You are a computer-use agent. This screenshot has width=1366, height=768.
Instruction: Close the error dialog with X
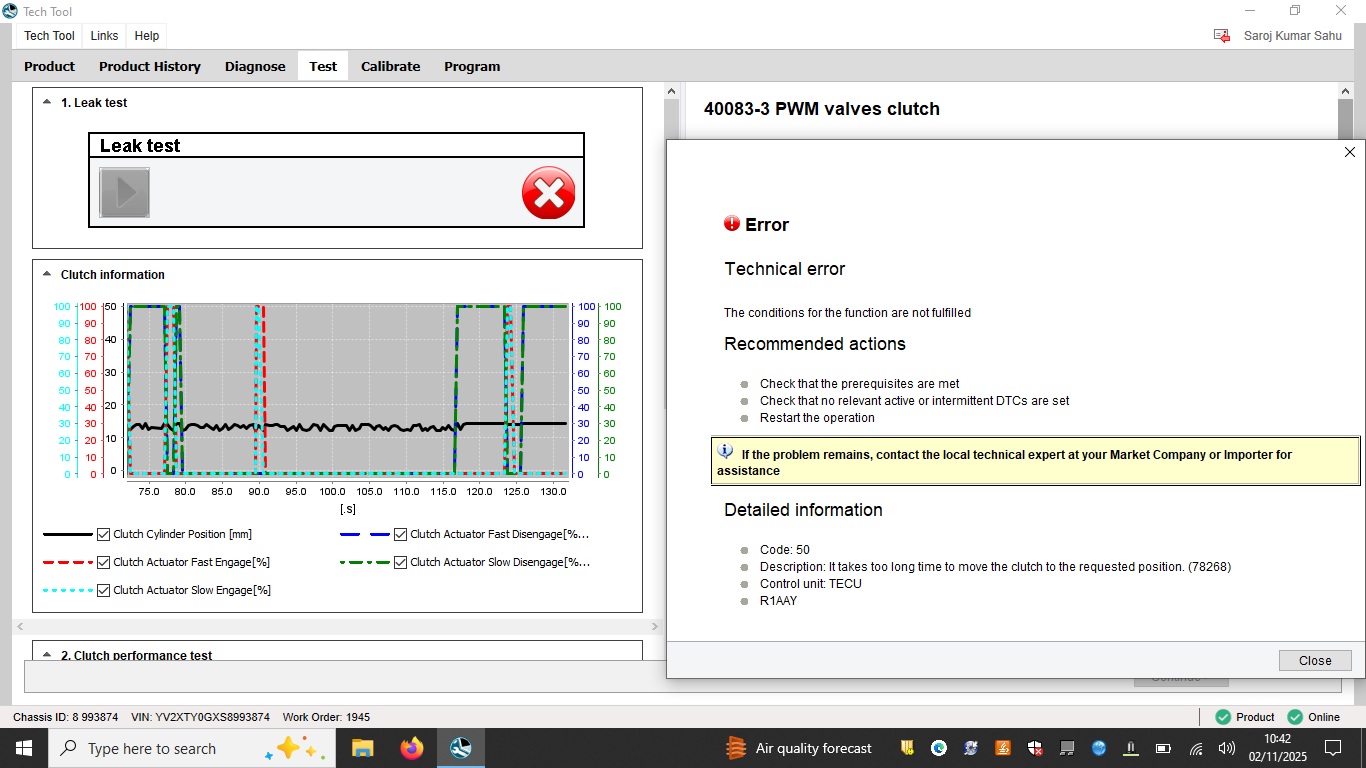tap(1349, 152)
